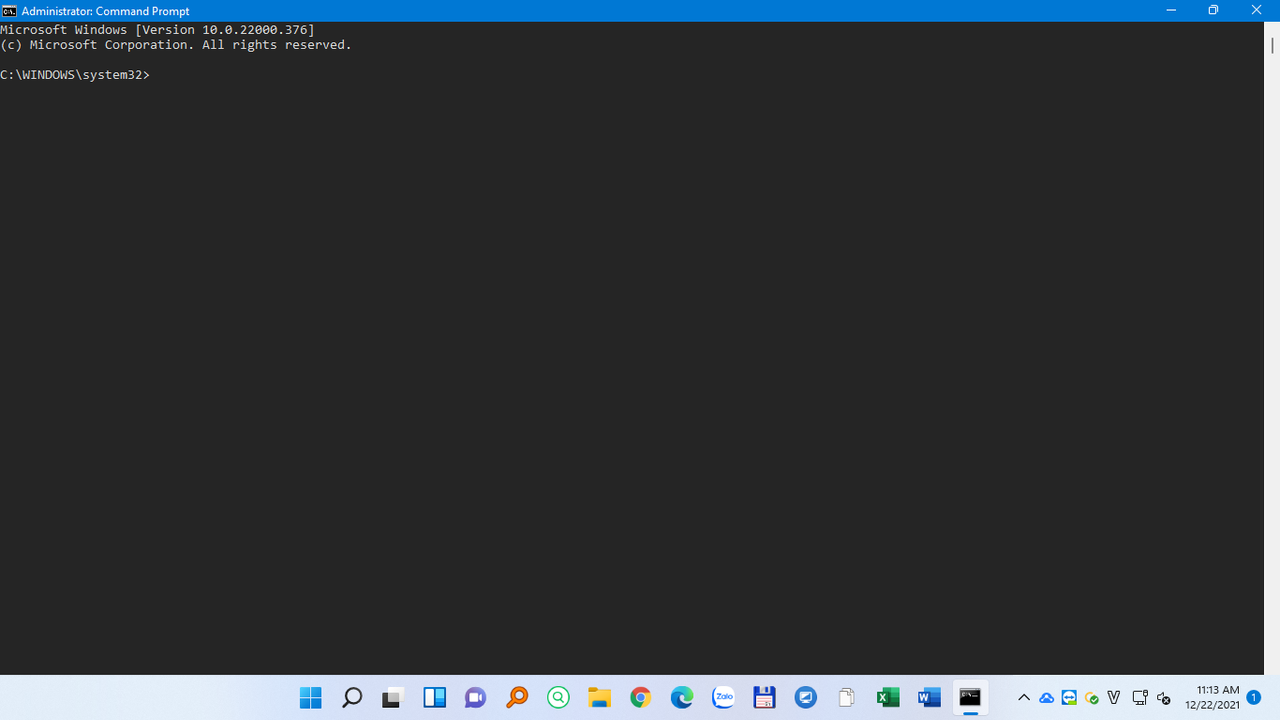This screenshot has height=720, width=1280.
Task: Open TeamViewer from the system tray
Action: click(1068, 697)
